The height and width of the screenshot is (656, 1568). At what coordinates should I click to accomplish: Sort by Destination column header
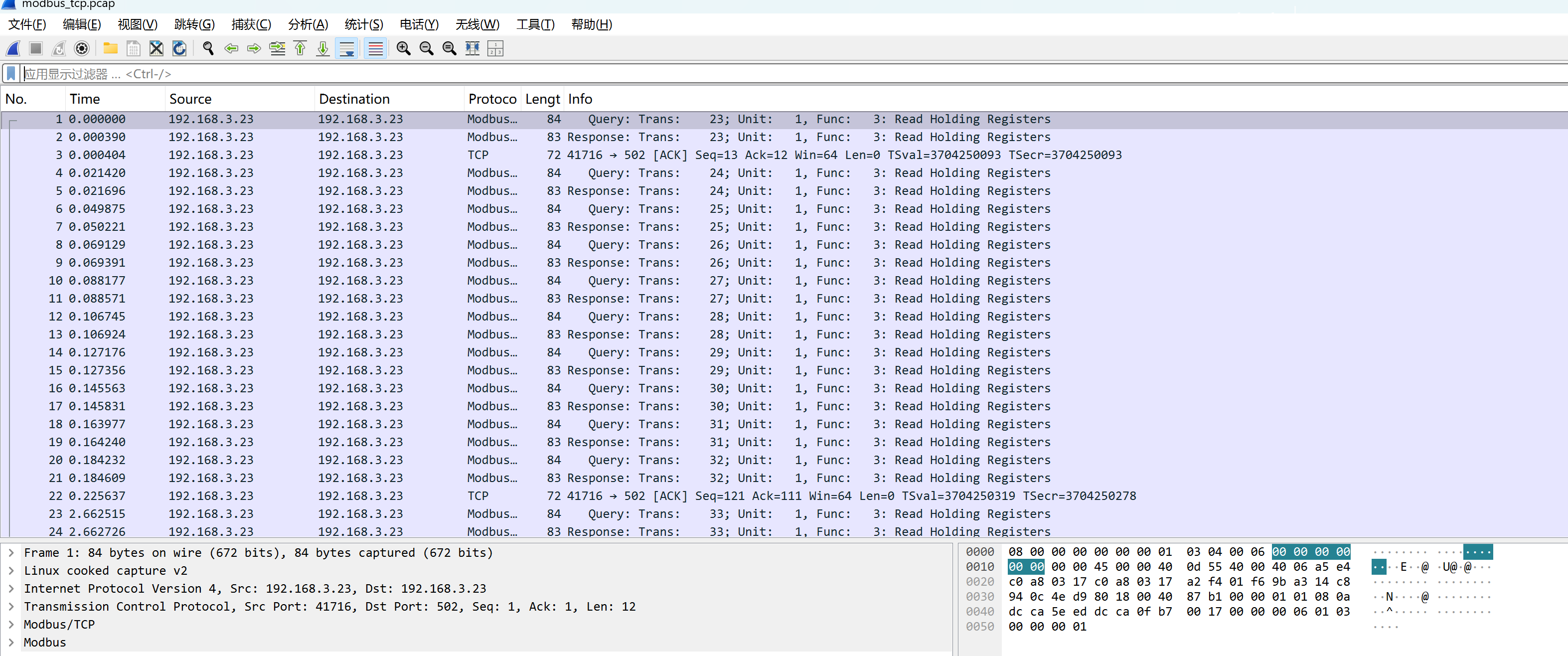pyautogui.click(x=390, y=99)
